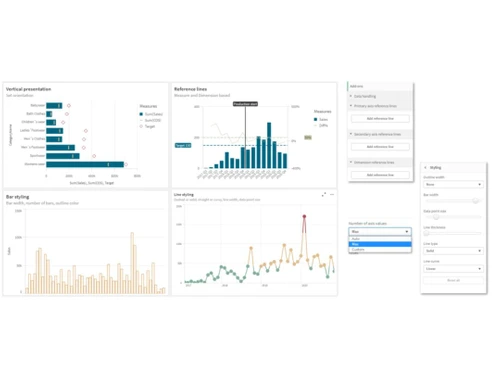Adjust the Data point size slider handle
The width and height of the screenshot is (500, 375).
click(x=436, y=217)
